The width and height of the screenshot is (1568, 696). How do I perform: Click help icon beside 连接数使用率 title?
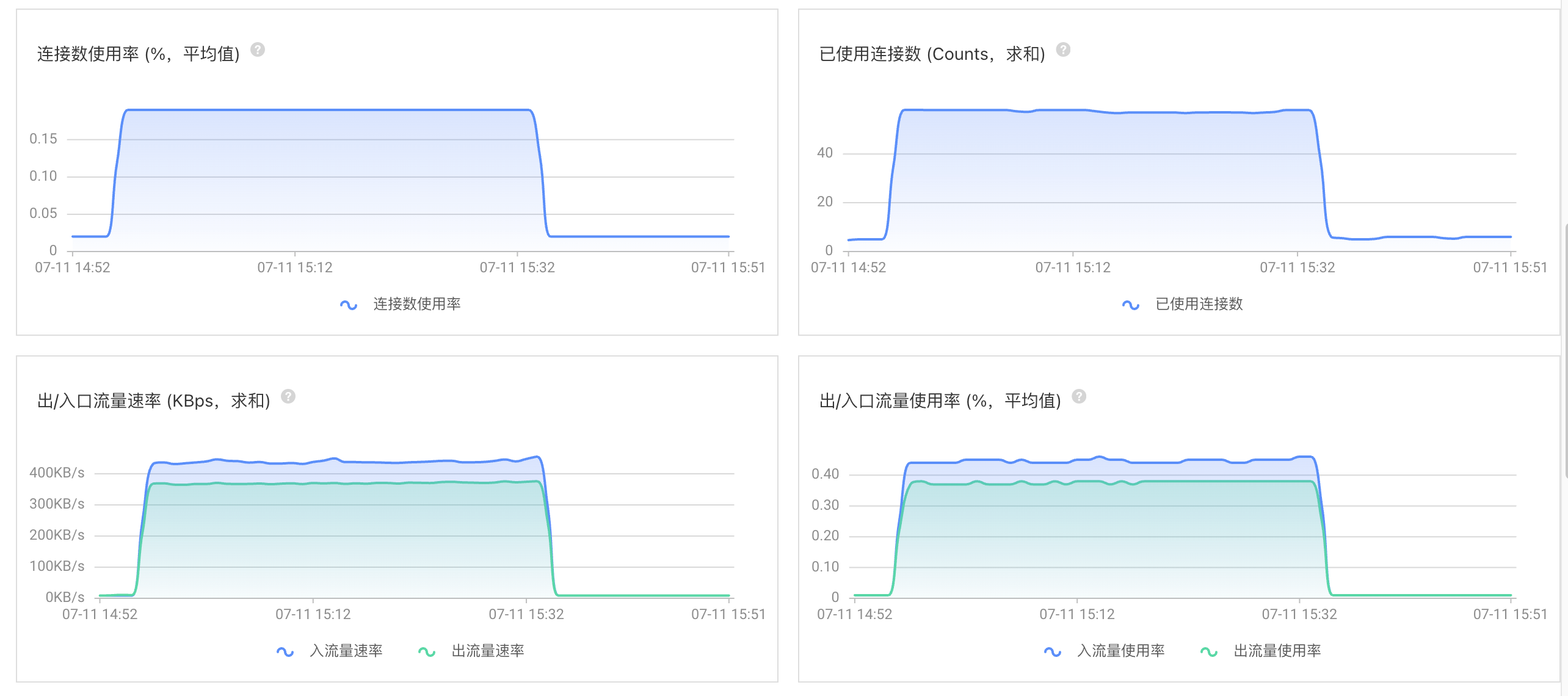258,49
